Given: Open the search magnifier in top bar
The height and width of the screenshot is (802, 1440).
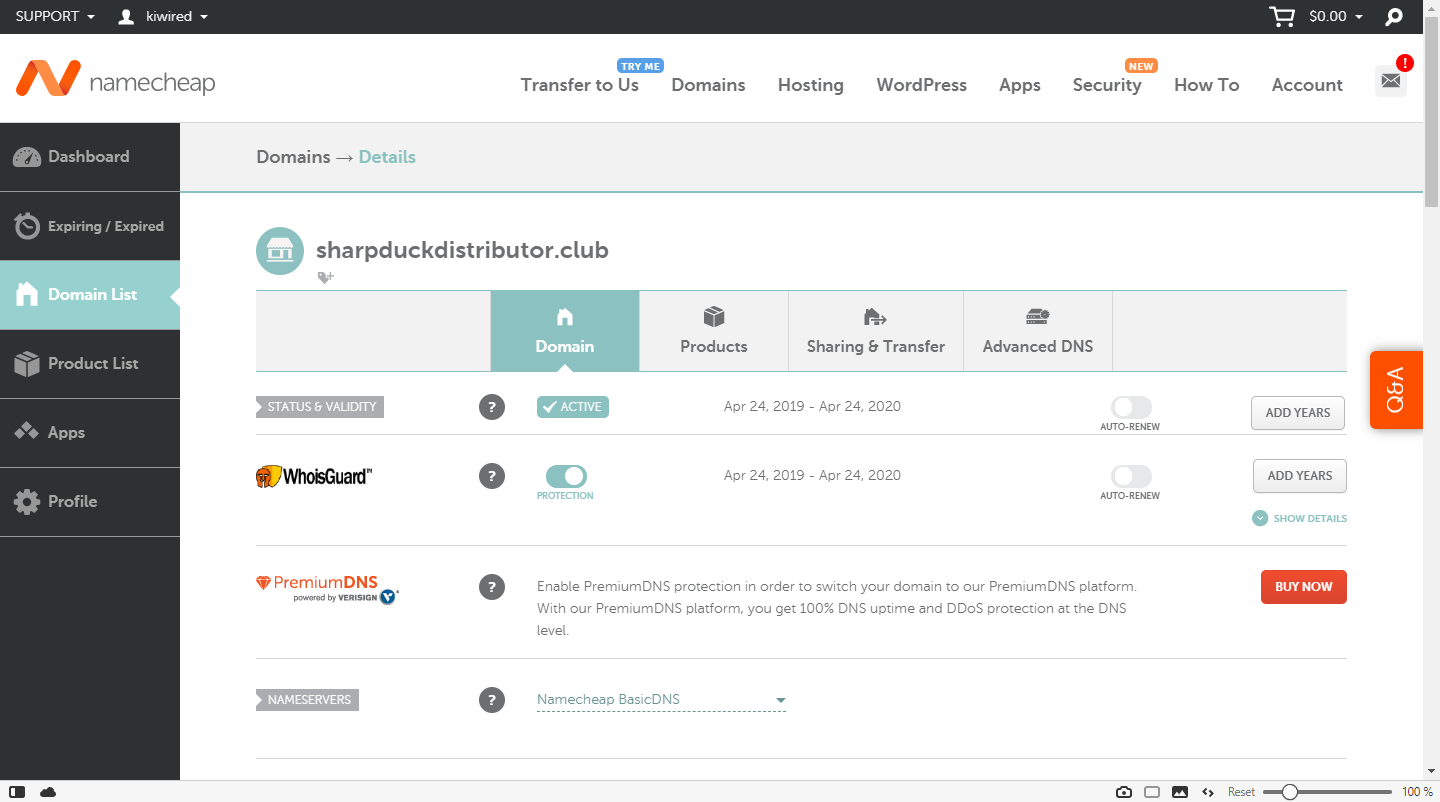Looking at the screenshot, I should pyautogui.click(x=1394, y=17).
